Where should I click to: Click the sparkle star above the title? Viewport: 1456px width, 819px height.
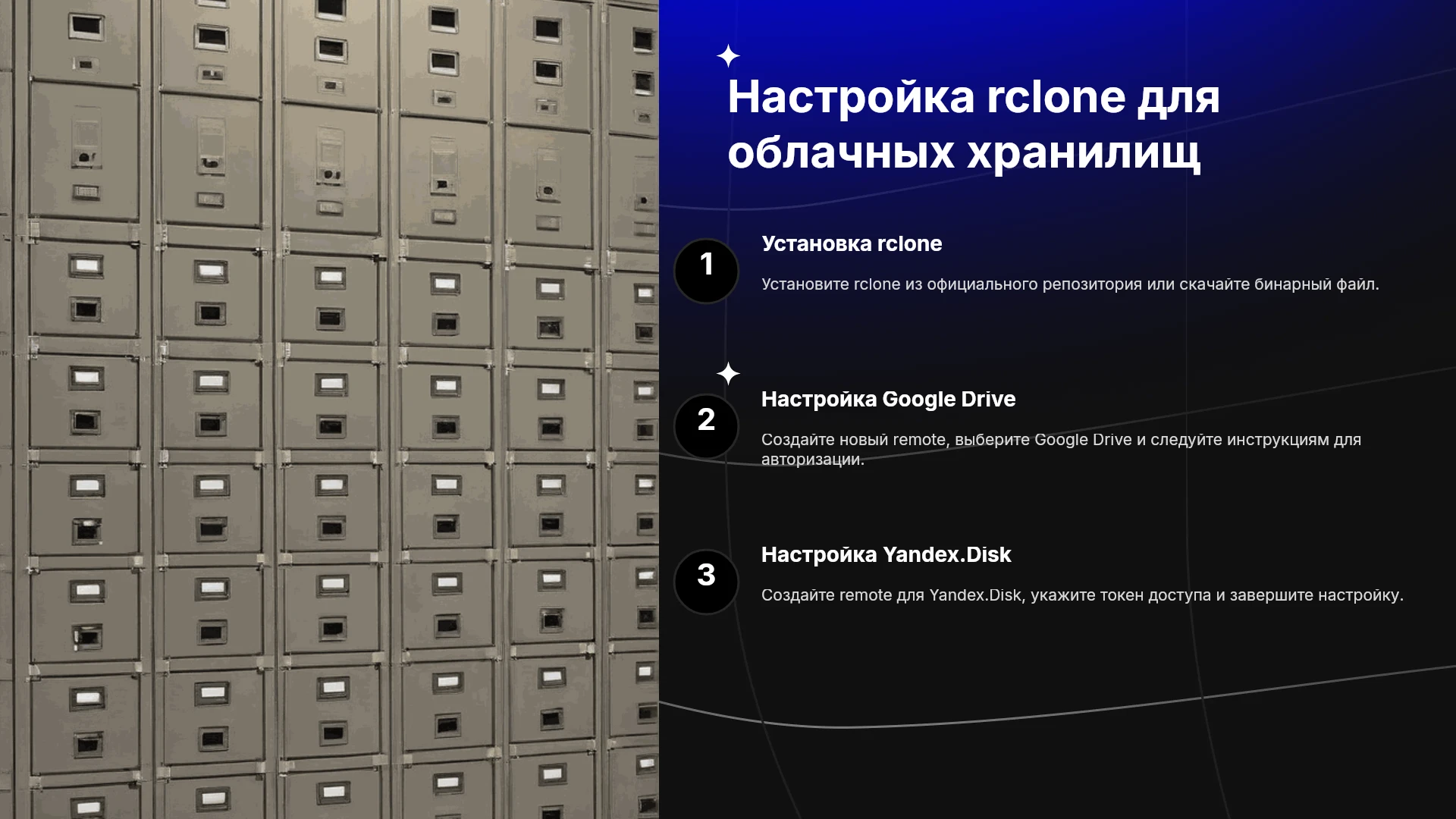click(728, 56)
